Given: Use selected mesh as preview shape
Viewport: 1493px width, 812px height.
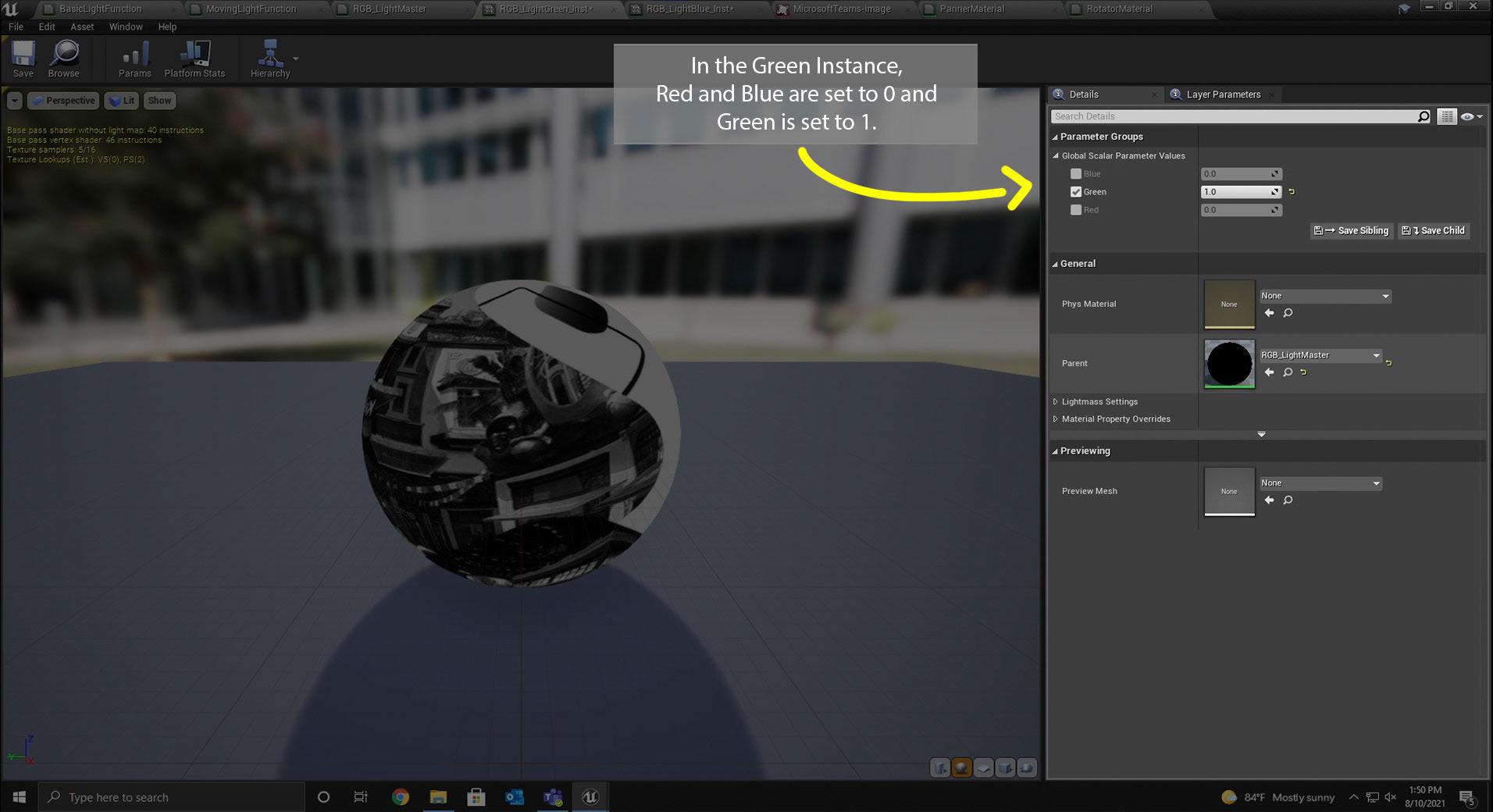Looking at the screenshot, I should 1028,768.
